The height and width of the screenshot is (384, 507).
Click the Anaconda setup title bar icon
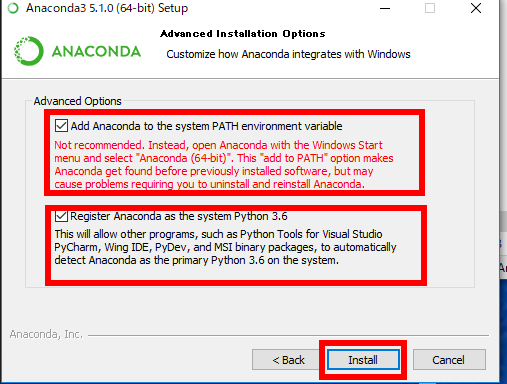[x=13, y=8]
